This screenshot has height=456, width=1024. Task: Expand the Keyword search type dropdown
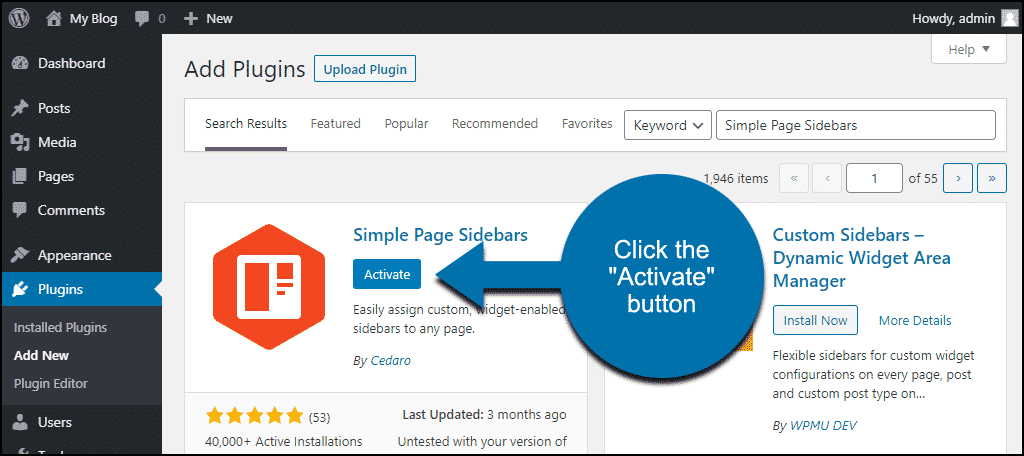pyautogui.click(x=667, y=125)
